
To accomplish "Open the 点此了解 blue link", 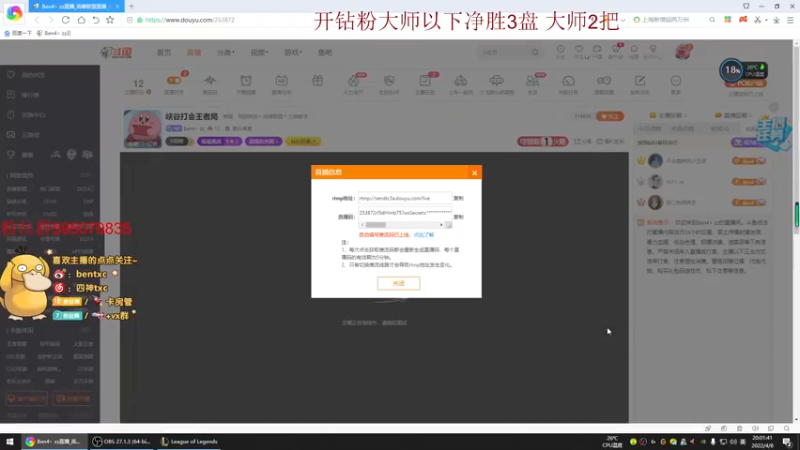I will coord(423,235).
